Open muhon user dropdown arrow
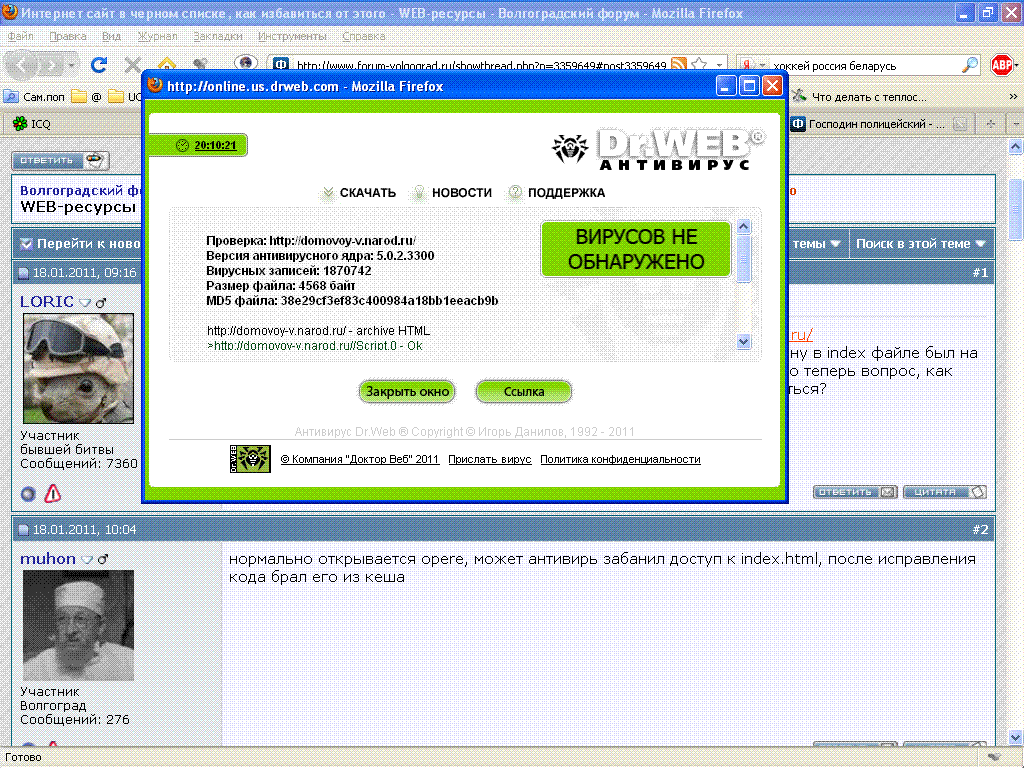The width and height of the screenshot is (1024, 768). 87,560
